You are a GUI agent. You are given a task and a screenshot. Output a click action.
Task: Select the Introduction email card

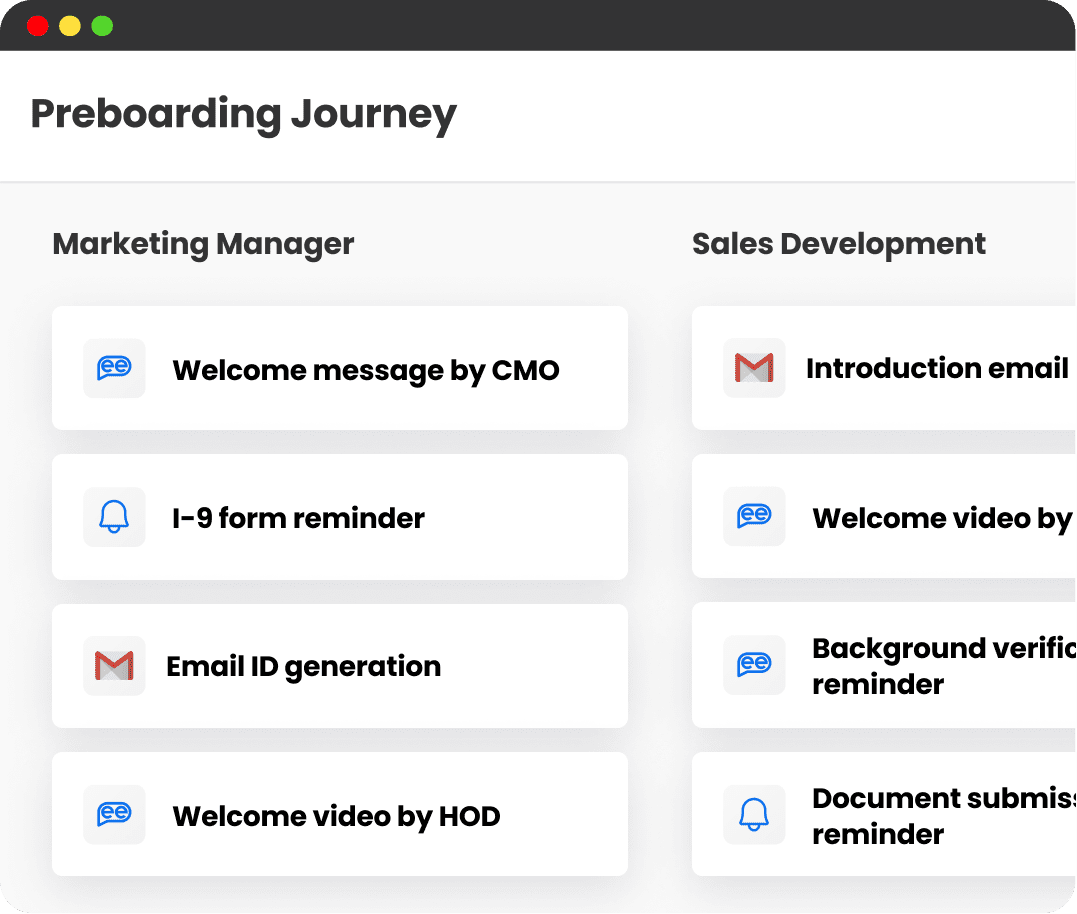click(884, 368)
